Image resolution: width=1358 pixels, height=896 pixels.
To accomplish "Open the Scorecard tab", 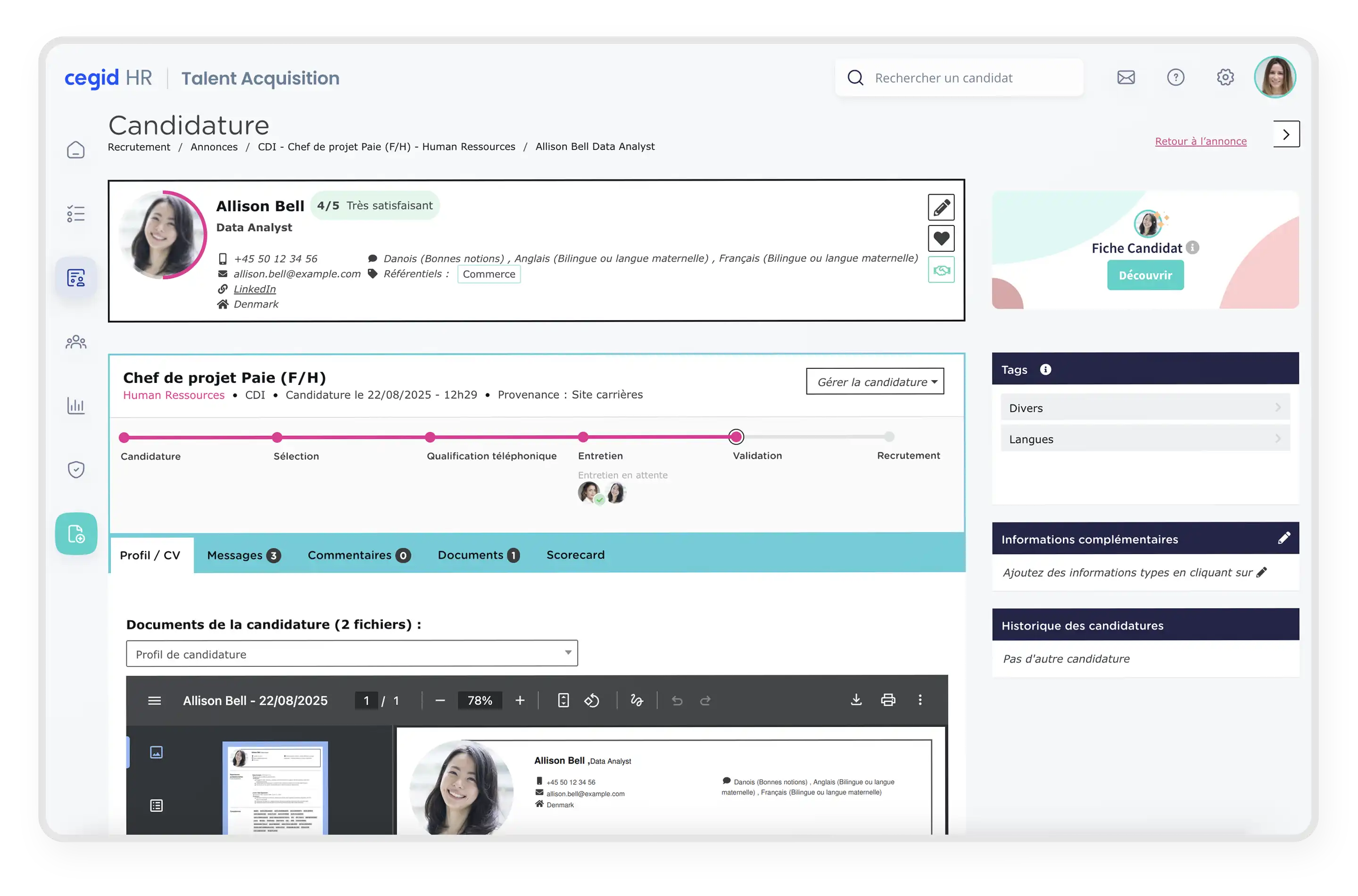I will coord(575,555).
